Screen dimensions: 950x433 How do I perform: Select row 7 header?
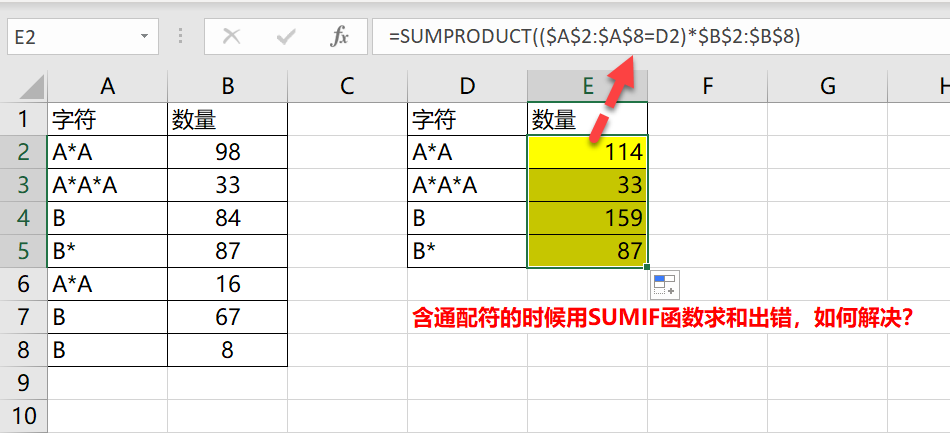pos(24,317)
